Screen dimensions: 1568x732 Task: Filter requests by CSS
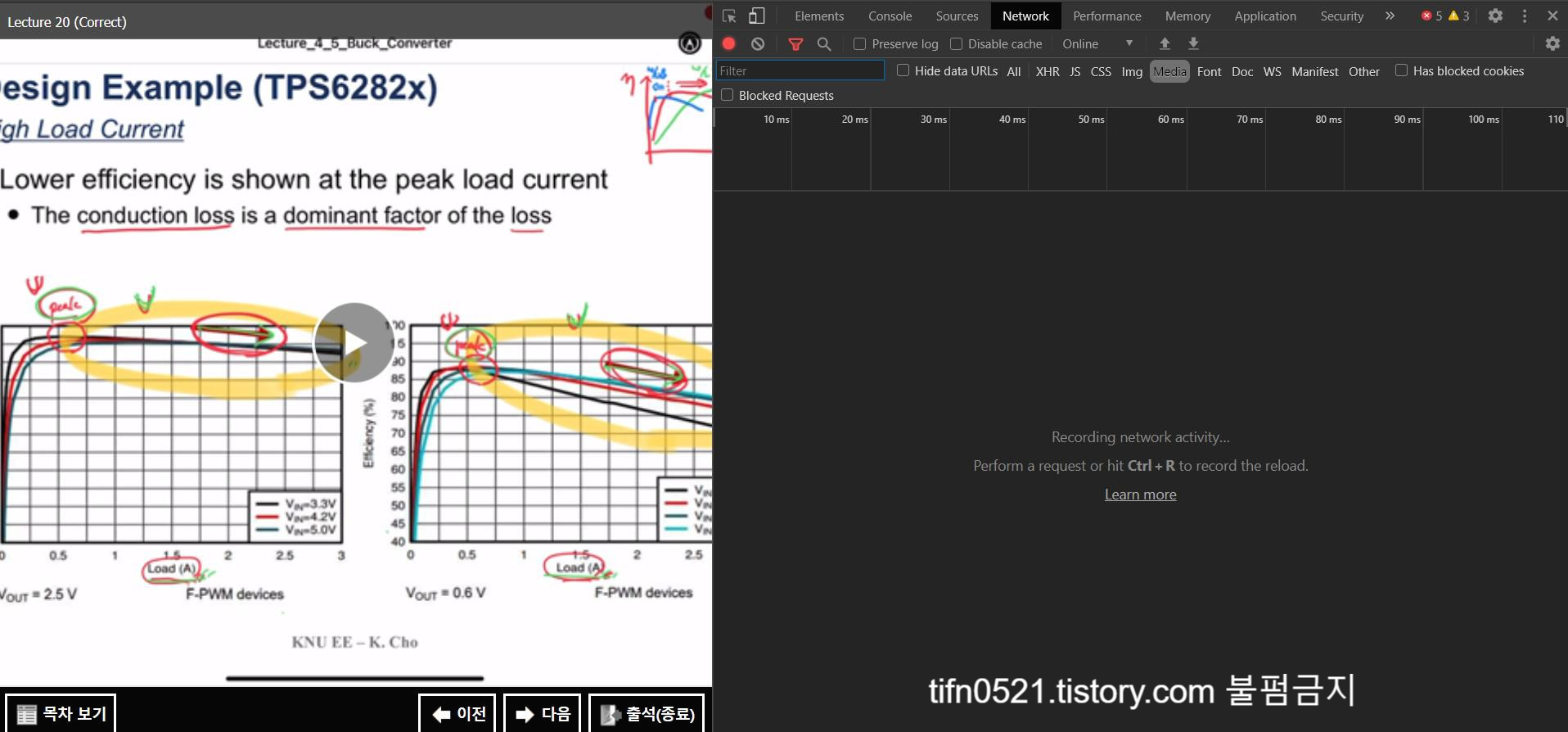click(x=1101, y=71)
